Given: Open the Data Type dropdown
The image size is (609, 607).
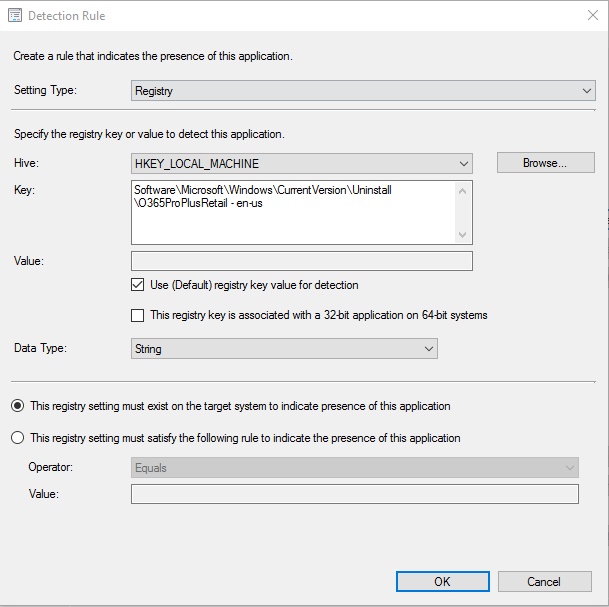Looking at the screenshot, I should 284,349.
